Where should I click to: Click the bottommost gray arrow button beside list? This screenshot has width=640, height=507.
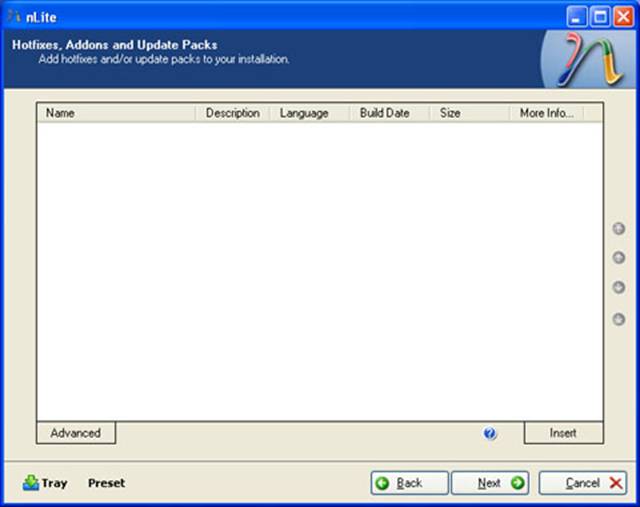pyautogui.click(x=618, y=319)
